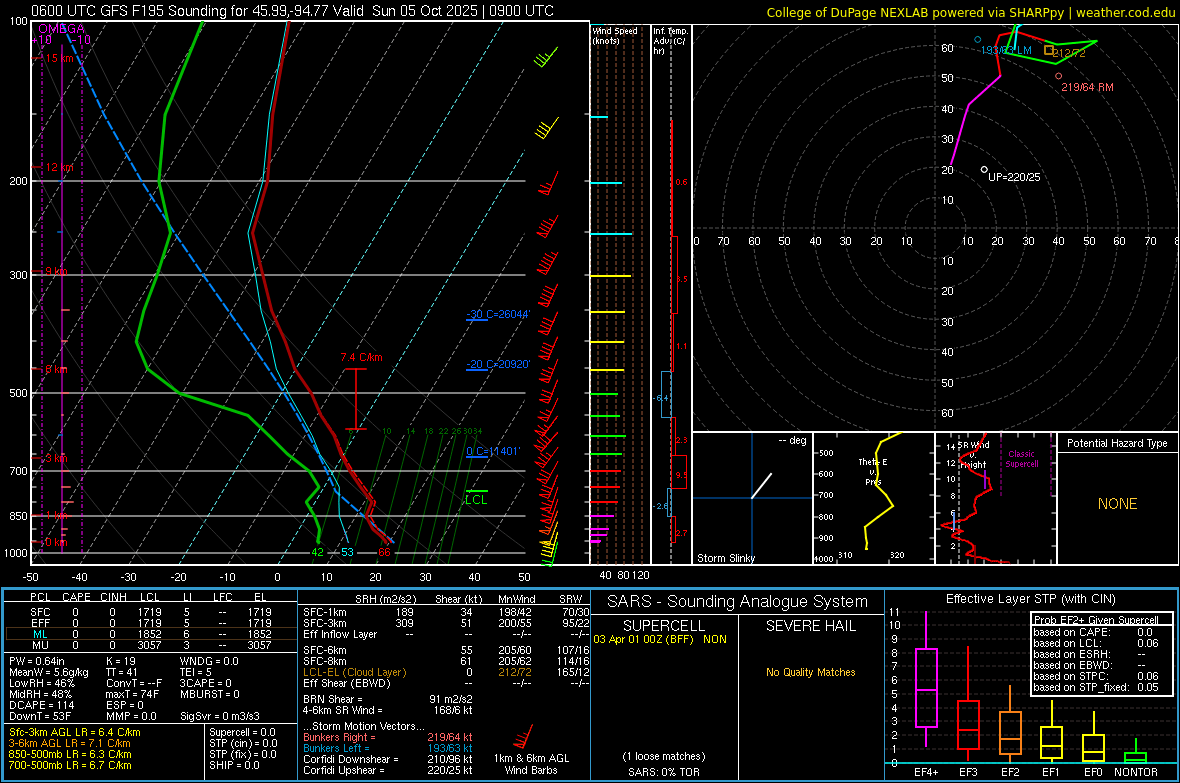Click the -20 C=20920' height label

[498, 364]
